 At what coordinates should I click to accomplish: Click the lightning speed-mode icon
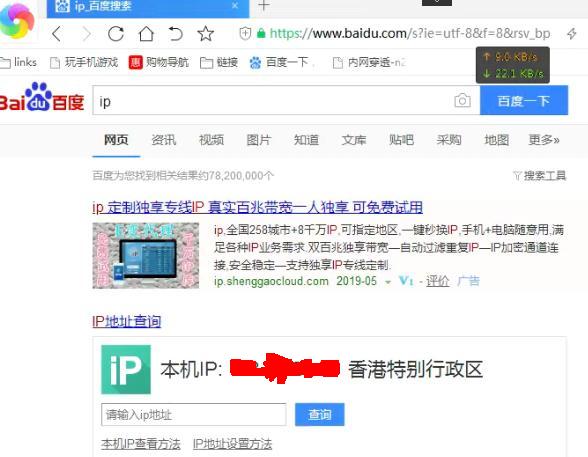pyautogui.click(x=572, y=34)
